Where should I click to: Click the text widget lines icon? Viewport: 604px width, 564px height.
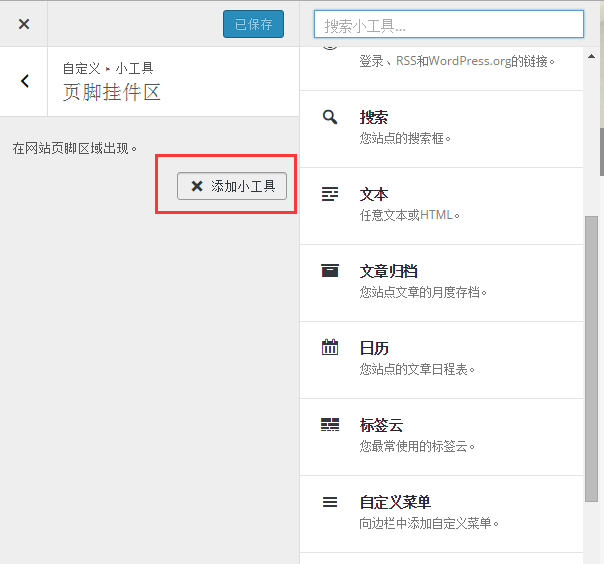tap(330, 195)
